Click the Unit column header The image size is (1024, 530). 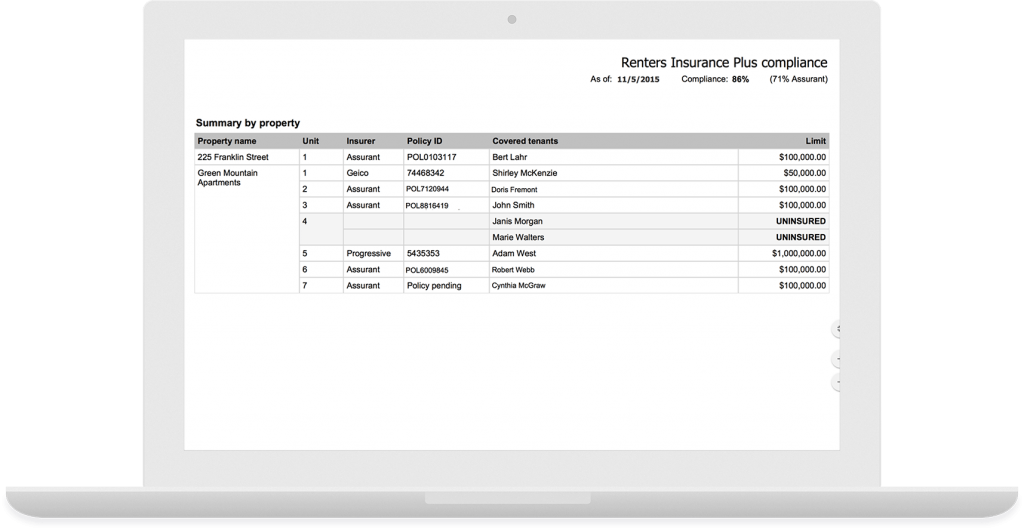[x=310, y=141]
